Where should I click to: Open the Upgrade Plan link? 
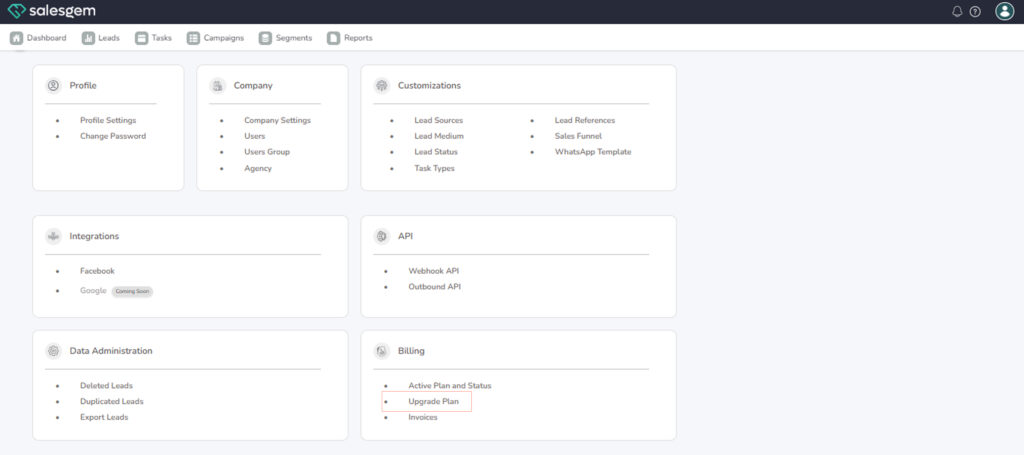coord(433,401)
